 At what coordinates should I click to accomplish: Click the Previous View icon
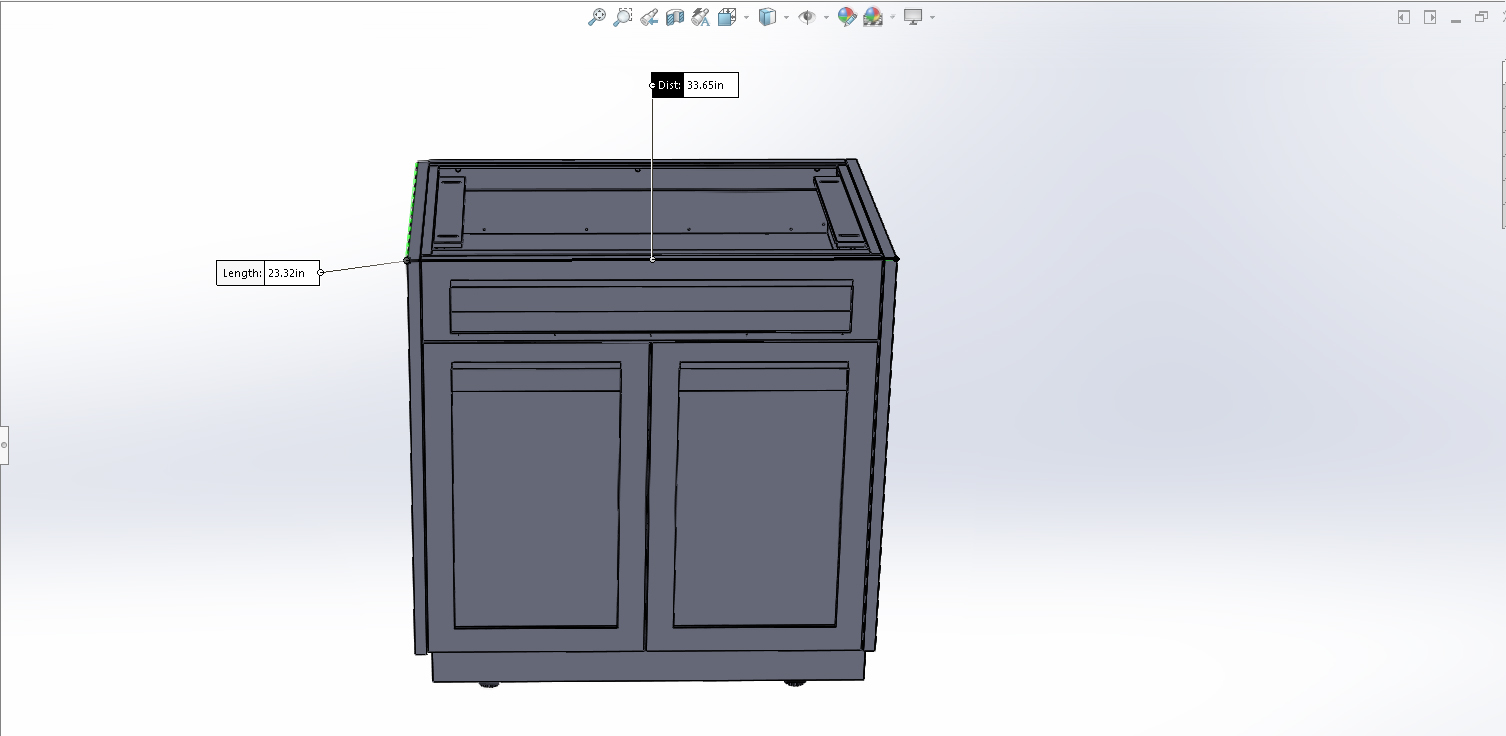coord(649,17)
